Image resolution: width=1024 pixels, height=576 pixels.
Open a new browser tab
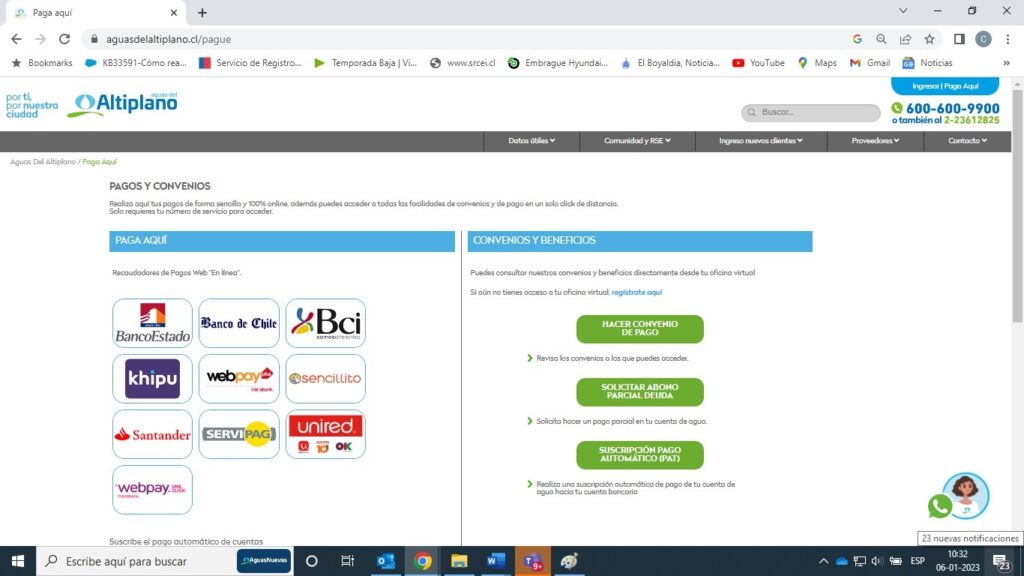click(x=202, y=12)
